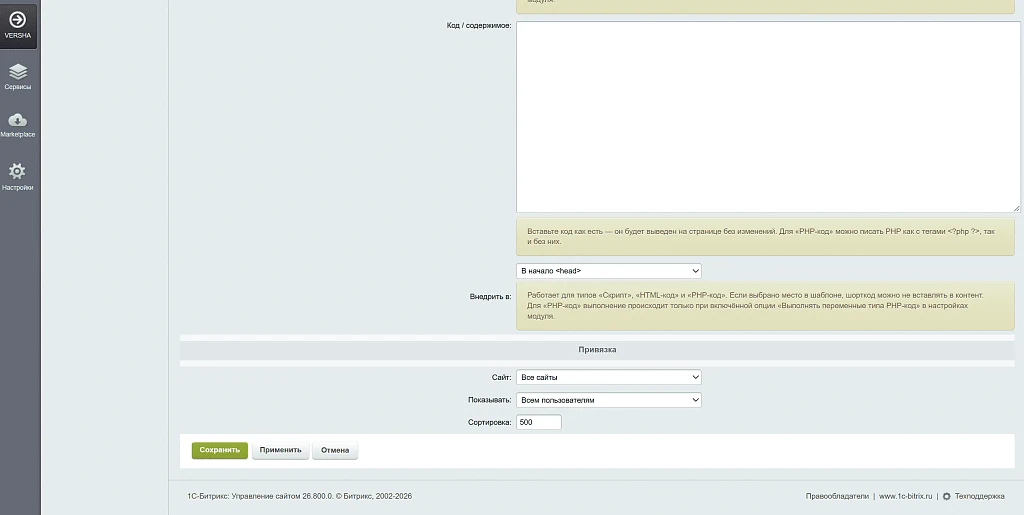The width and height of the screenshot is (1024, 515).
Task: Focus the Сортировка field showing 500
Action: 539,422
